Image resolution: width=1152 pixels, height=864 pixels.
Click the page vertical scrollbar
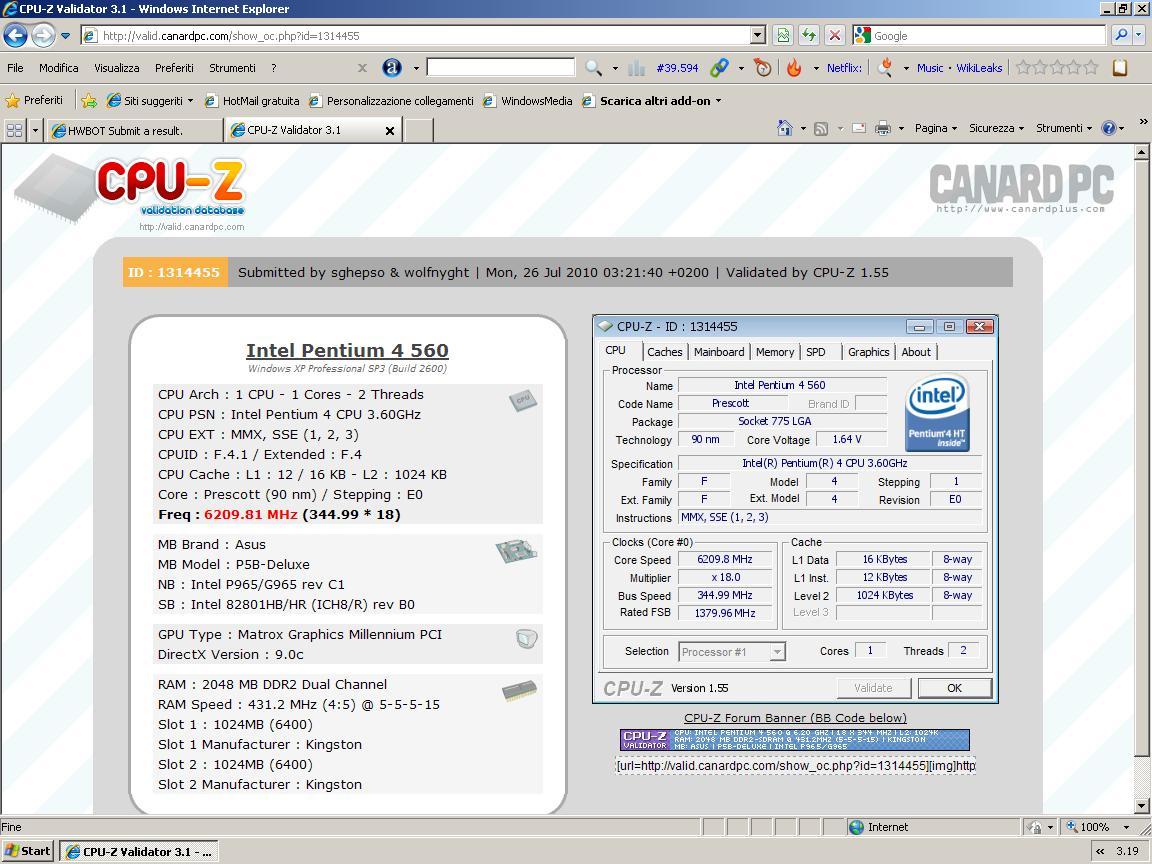coord(1141,479)
